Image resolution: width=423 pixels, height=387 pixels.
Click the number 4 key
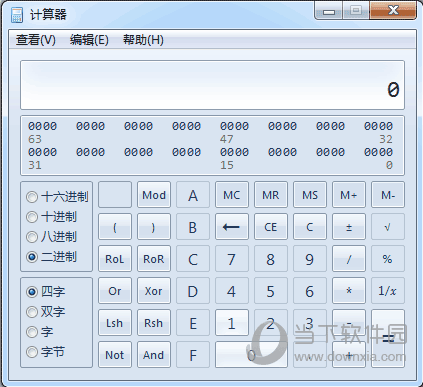pyautogui.click(x=232, y=291)
